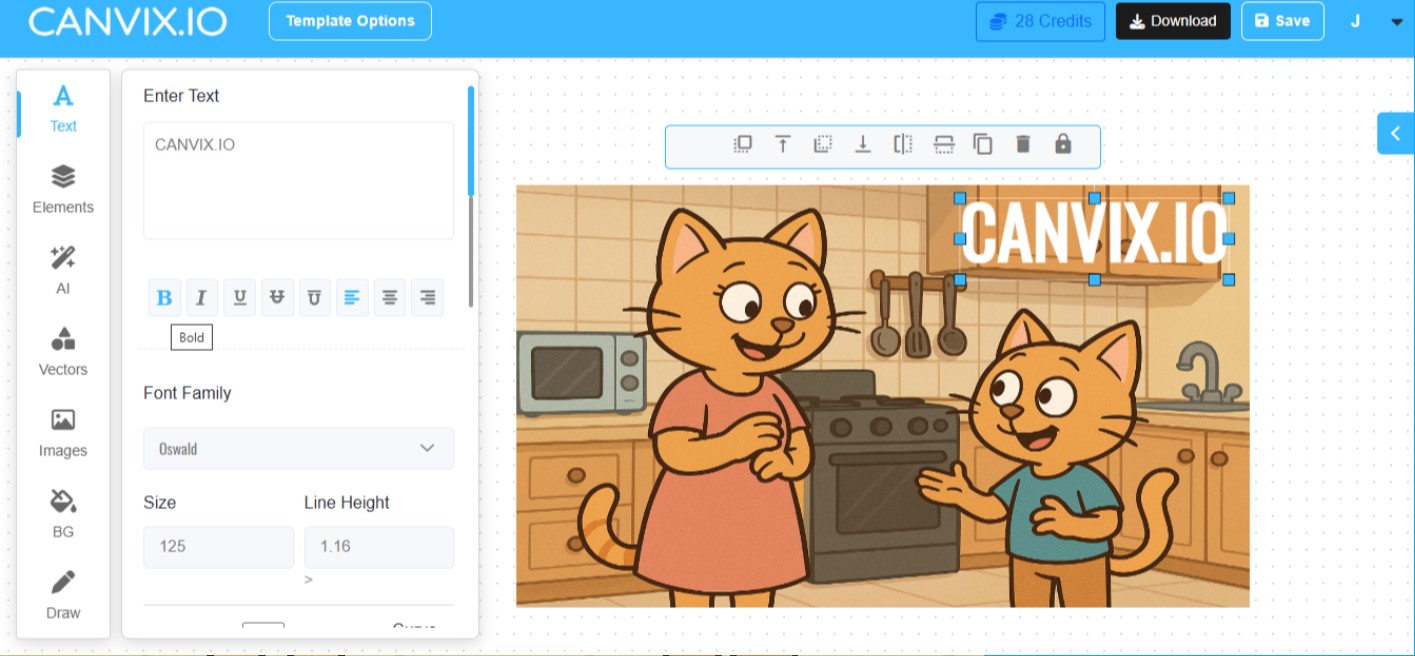Toggle Italic text formatting
Image resolution: width=1415 pixels, height=656 pixels.
tap(201, 298)
